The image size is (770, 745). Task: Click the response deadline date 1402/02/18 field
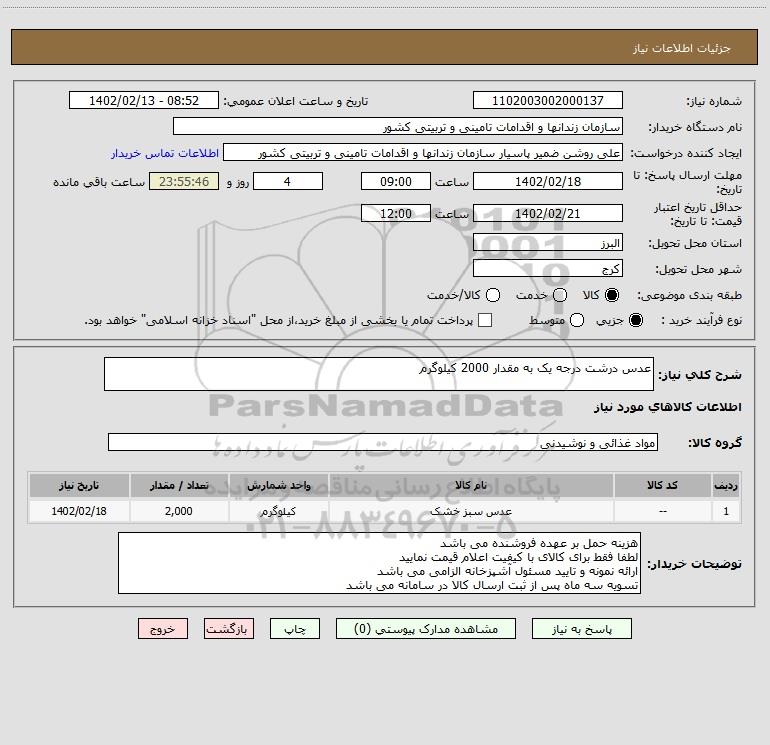click(548, 181)
